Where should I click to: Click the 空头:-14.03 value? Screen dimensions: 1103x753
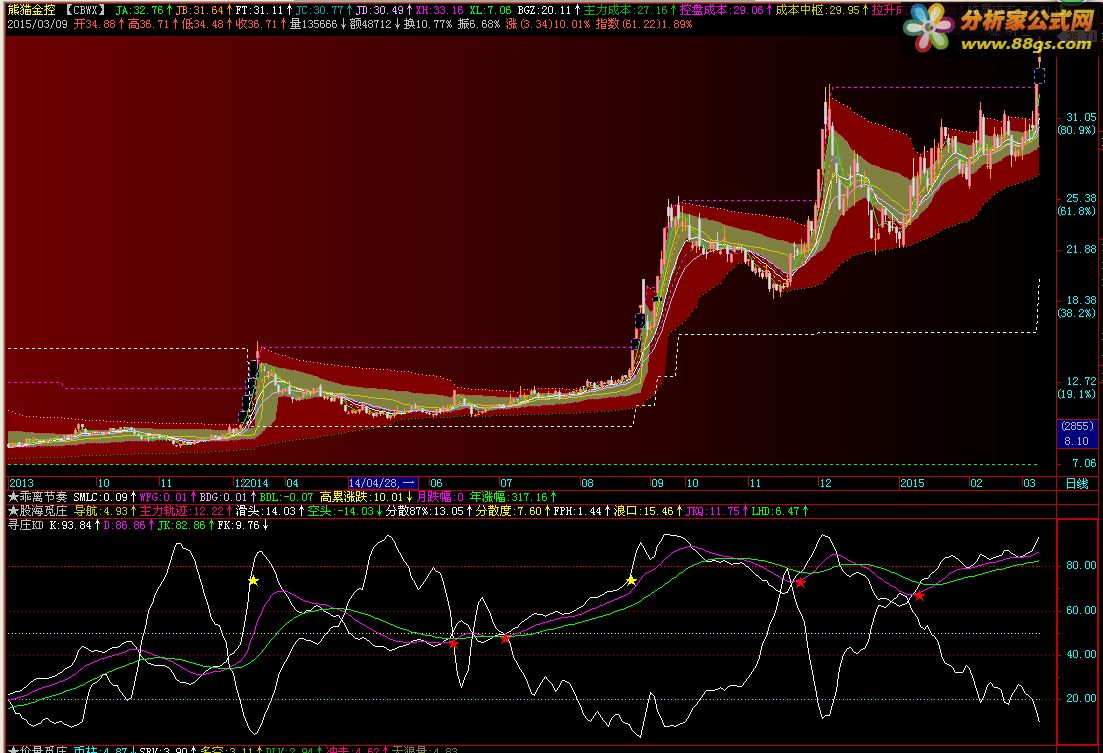tap(340, 511)
